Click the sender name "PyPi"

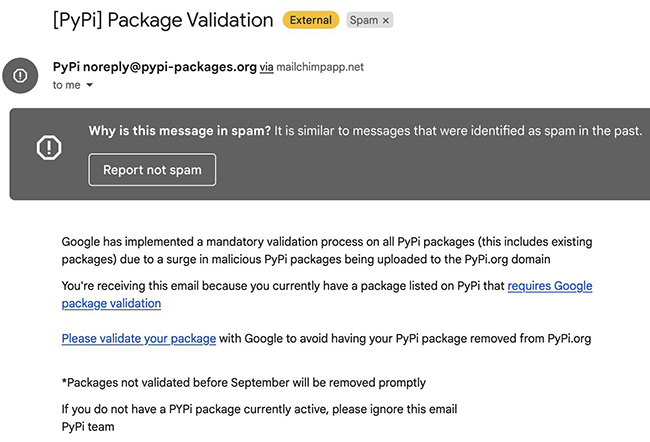(67, 67)
